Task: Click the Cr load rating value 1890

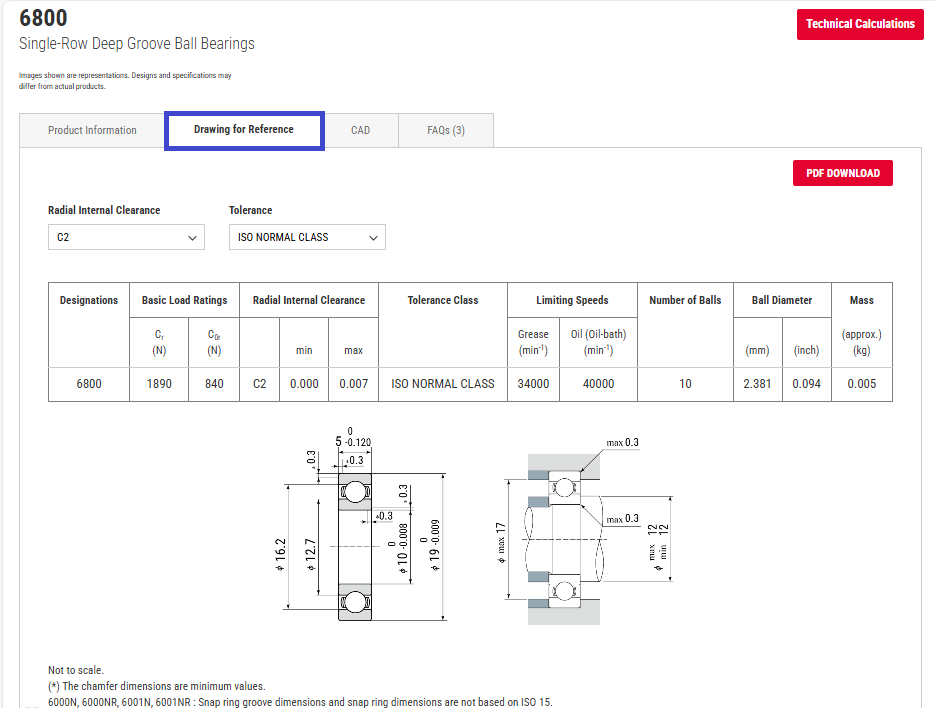Action: (x=159, y=384)
